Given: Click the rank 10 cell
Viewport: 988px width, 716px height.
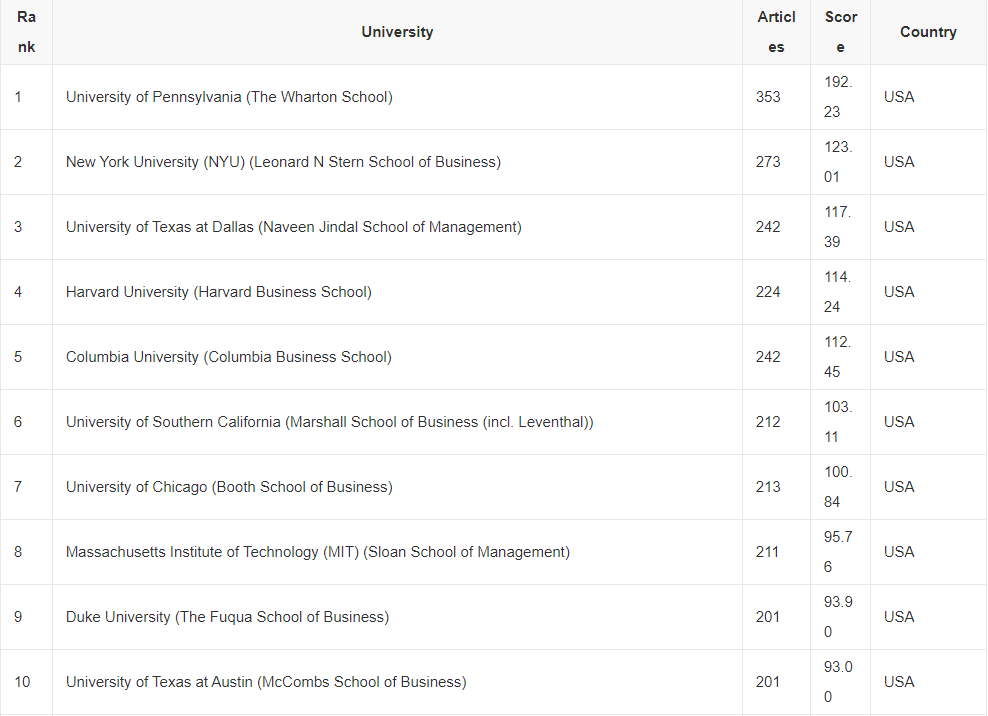Looking at the screenshot, I should [x=22, y=682].
